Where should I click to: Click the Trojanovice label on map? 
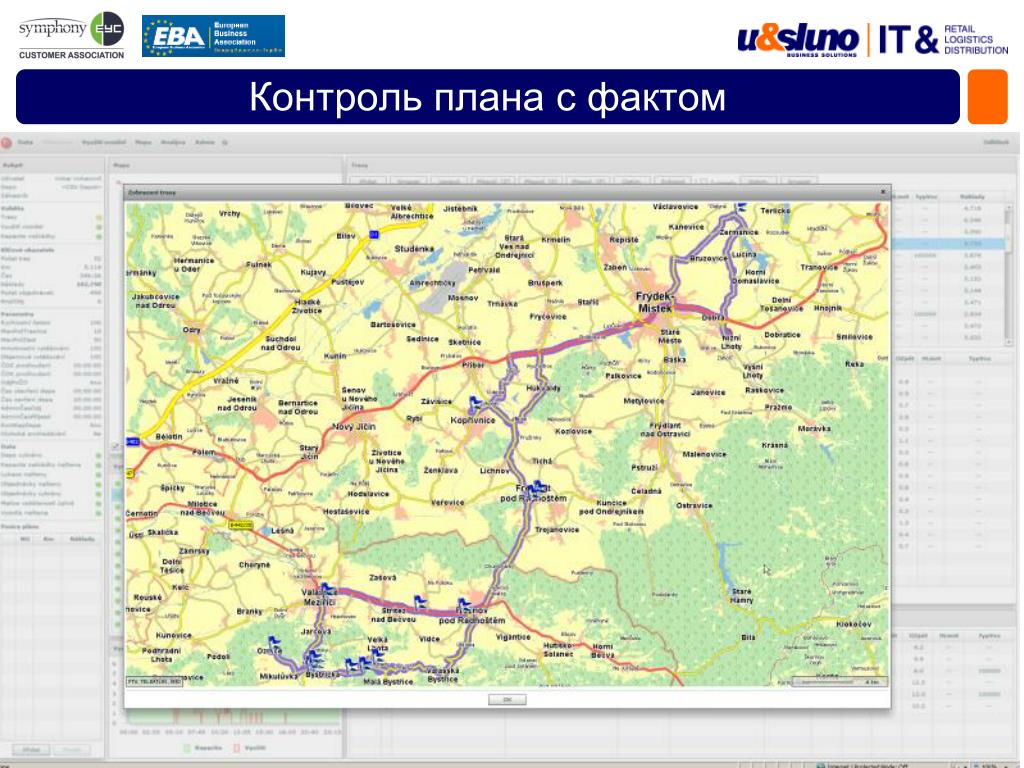click(556, 530)
